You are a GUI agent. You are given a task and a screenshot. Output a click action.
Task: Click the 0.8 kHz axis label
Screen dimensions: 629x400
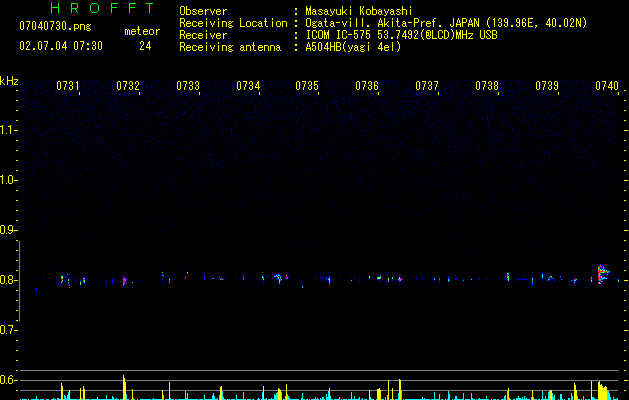coord(8,280)
